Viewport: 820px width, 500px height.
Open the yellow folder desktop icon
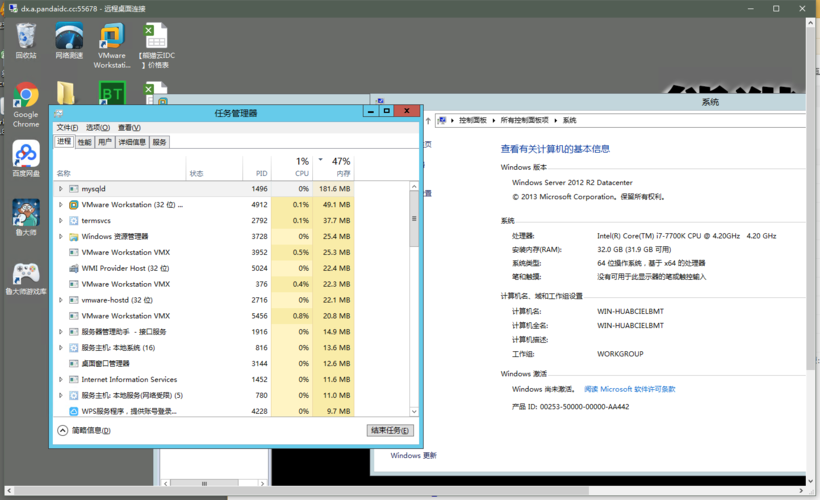tap(65, 93)
